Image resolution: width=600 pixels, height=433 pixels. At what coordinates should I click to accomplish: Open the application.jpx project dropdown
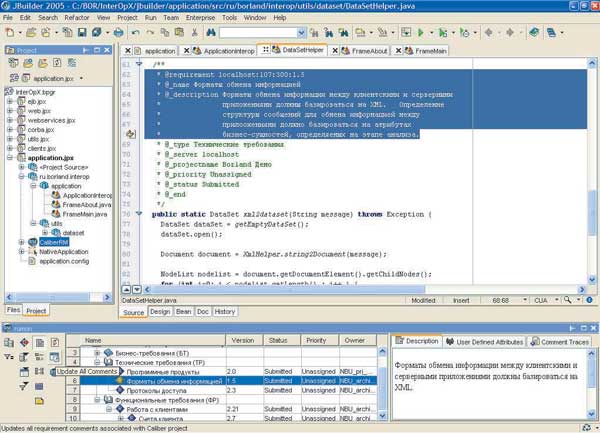coord(81,78)
